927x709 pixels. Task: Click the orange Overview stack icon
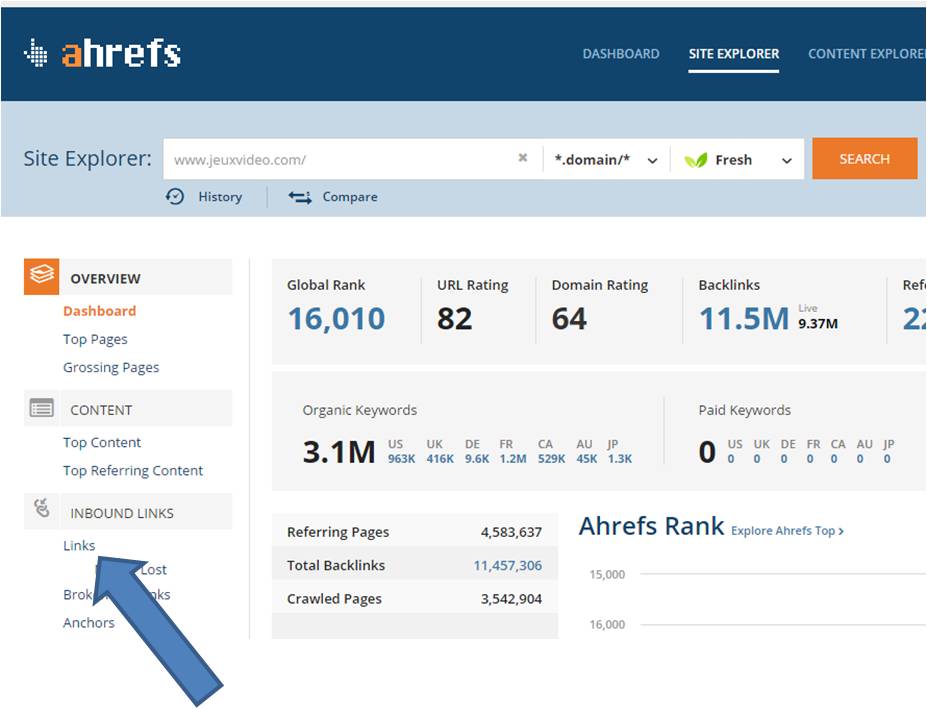pos(41,276)
